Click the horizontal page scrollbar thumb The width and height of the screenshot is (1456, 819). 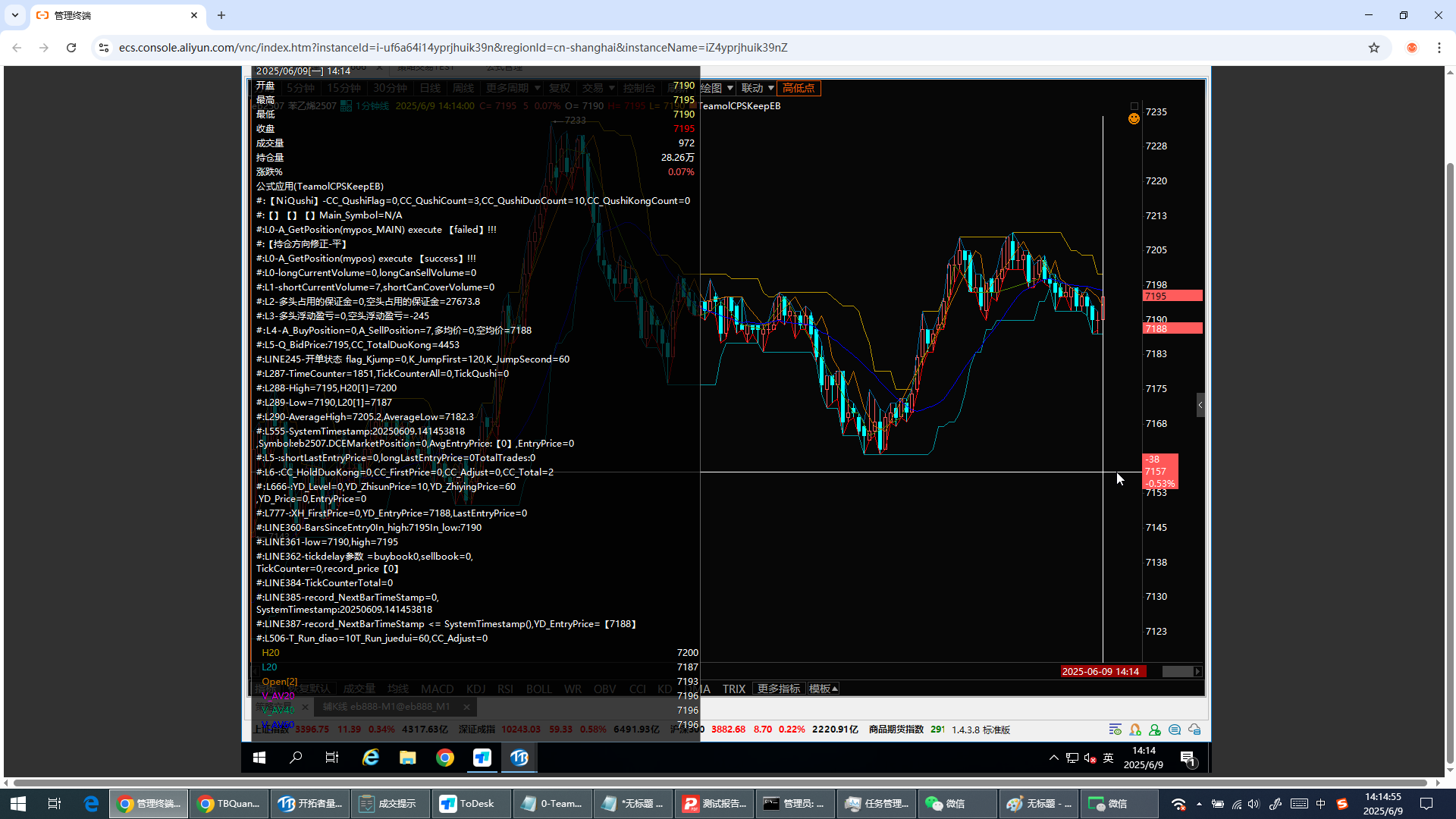pyautogui.click(x=720, y=783)
